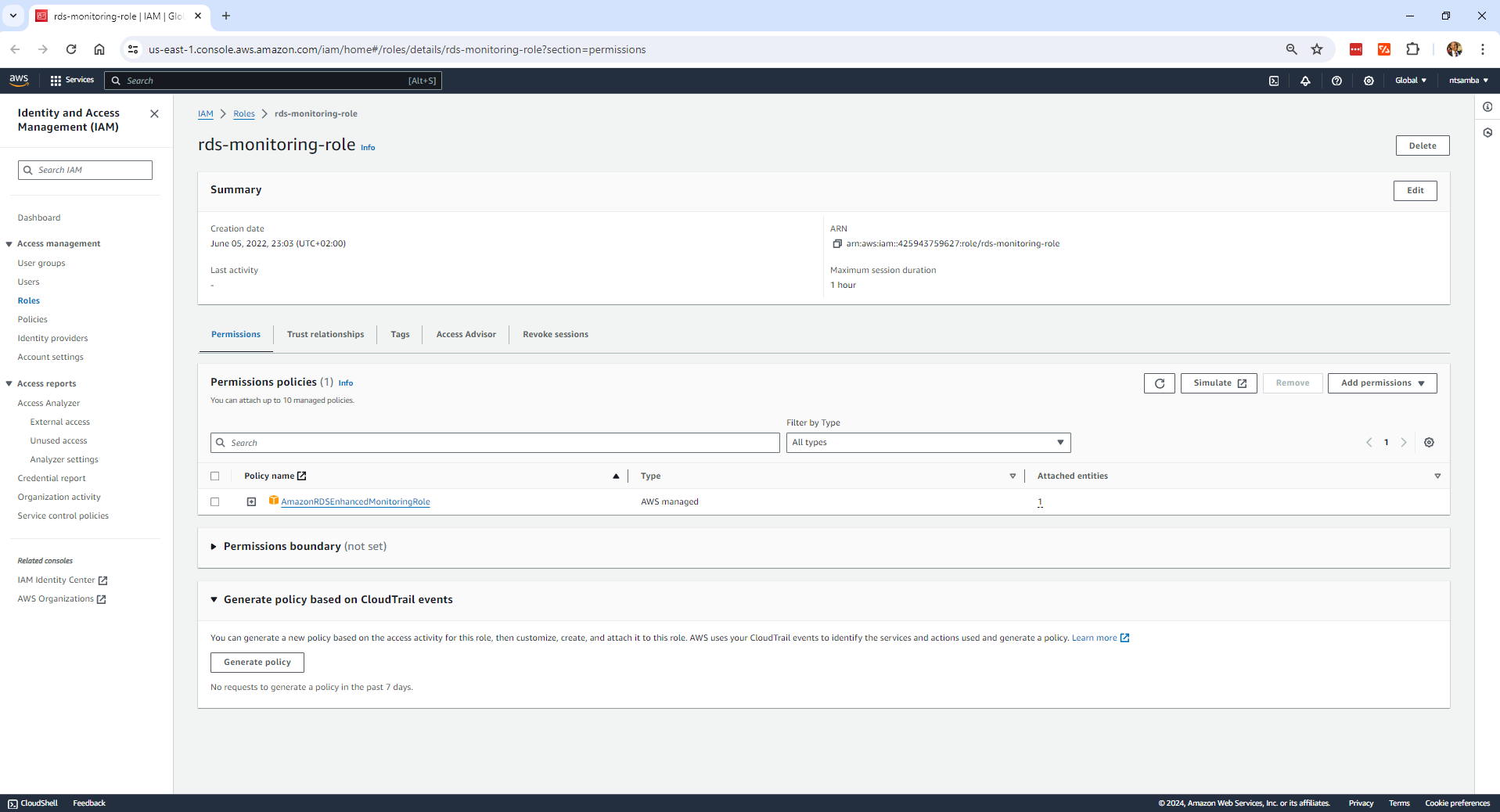Open the Filter by Type dropdown
1500x812 pixels.
coord(927,443)
